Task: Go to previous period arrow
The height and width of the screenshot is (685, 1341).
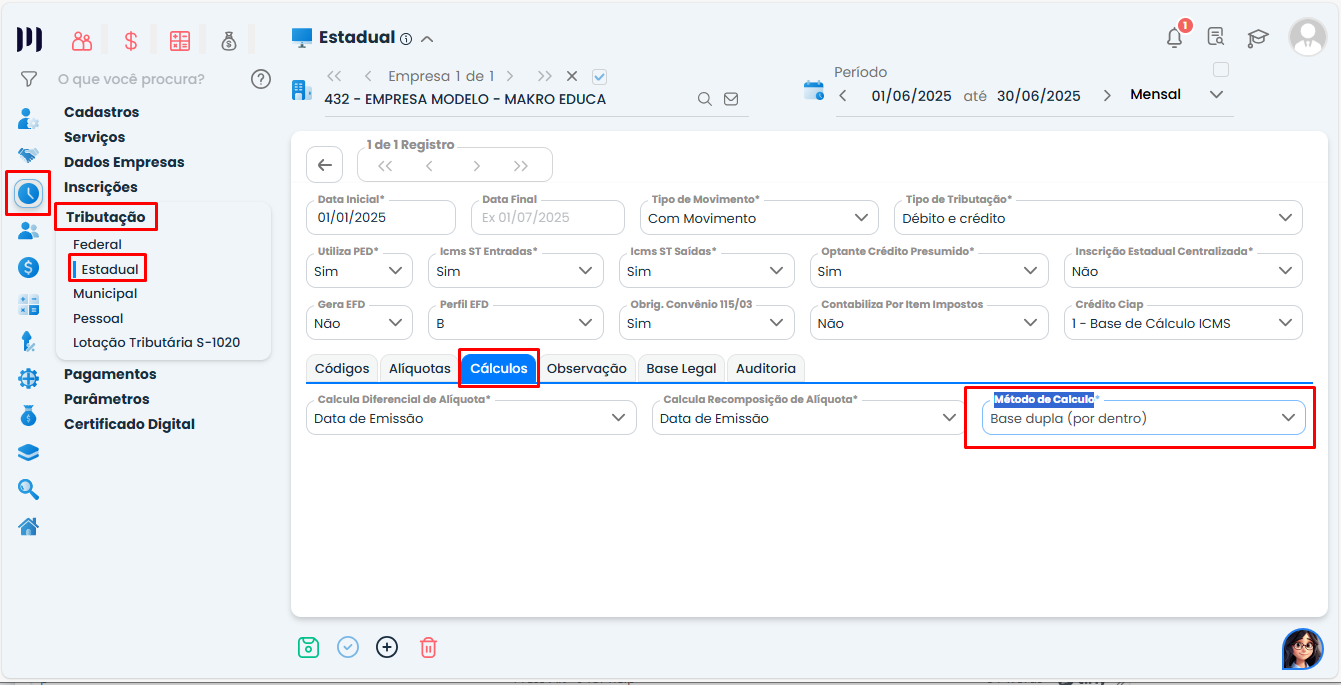Action: [843, 96]
